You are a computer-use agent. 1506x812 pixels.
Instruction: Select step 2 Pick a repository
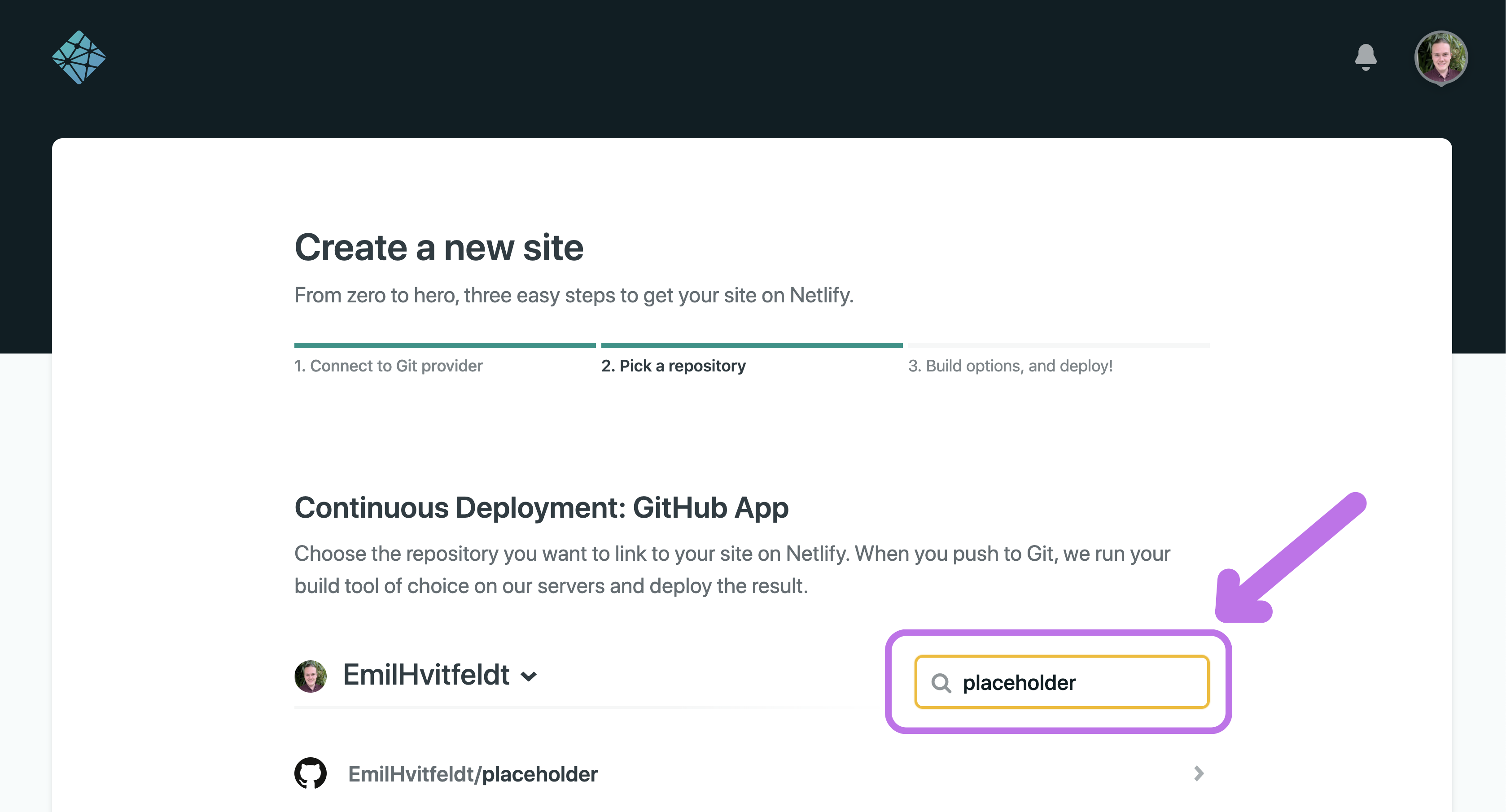click(674, 366)
